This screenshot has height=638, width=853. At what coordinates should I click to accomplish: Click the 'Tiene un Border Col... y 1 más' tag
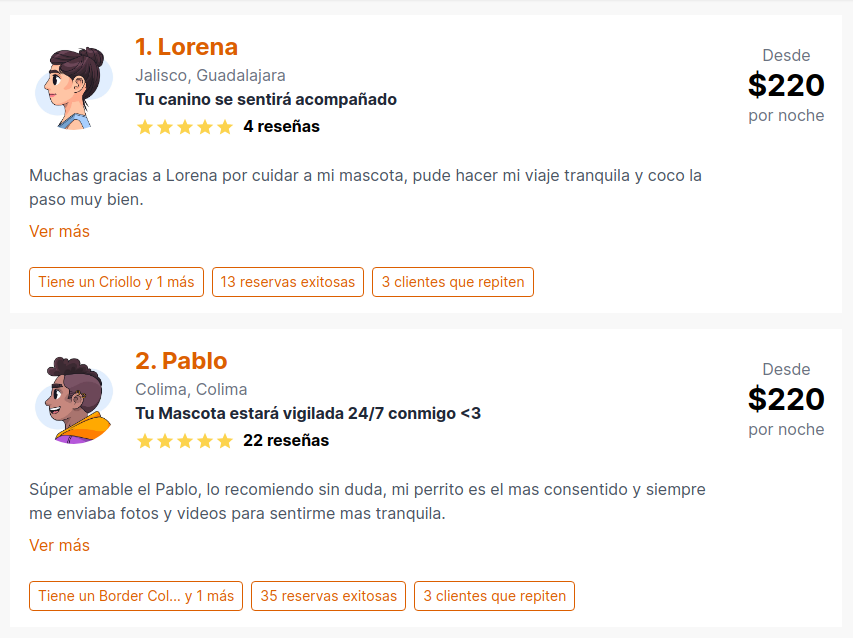tap(136, 596)
